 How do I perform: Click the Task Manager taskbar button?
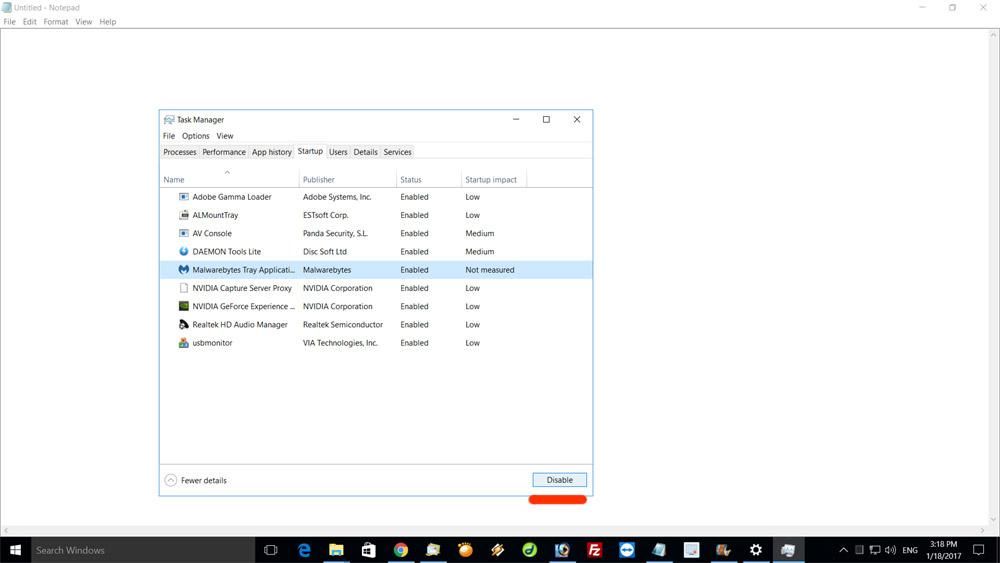(788, 550)
